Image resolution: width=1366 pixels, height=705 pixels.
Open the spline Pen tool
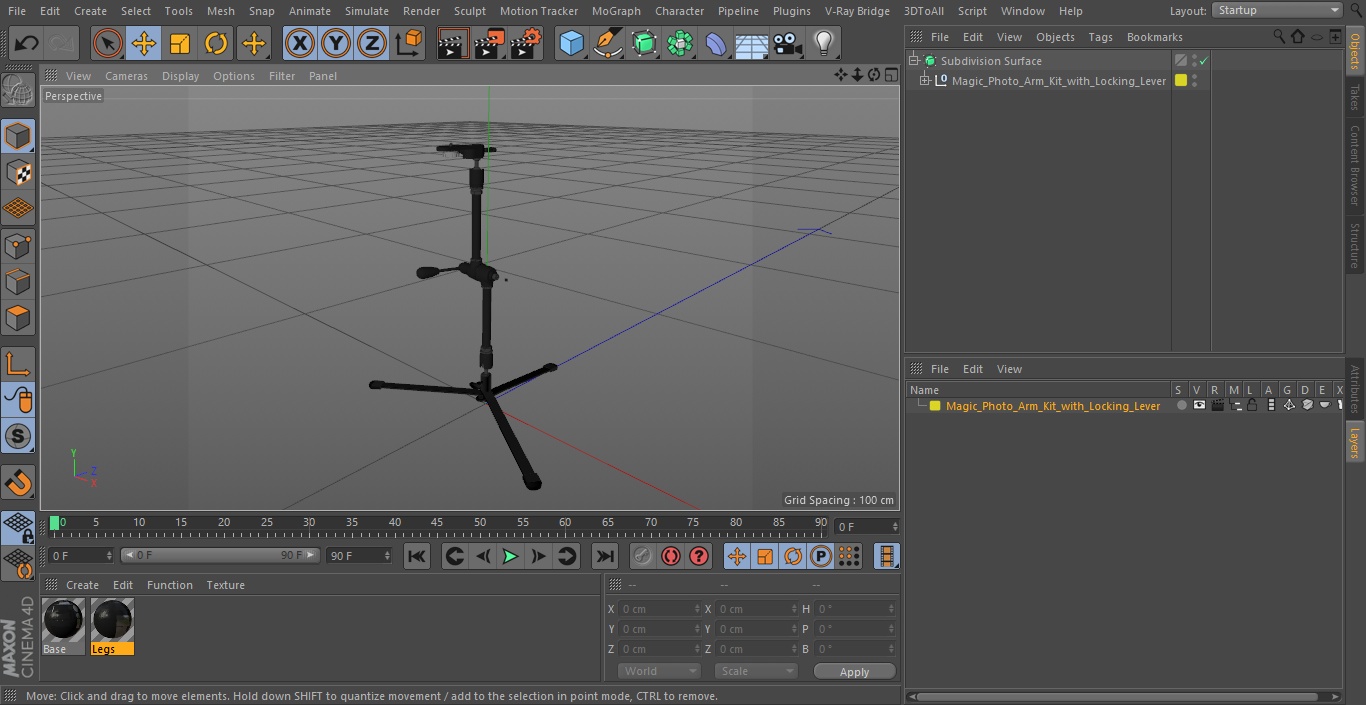[x=608, y=43]
